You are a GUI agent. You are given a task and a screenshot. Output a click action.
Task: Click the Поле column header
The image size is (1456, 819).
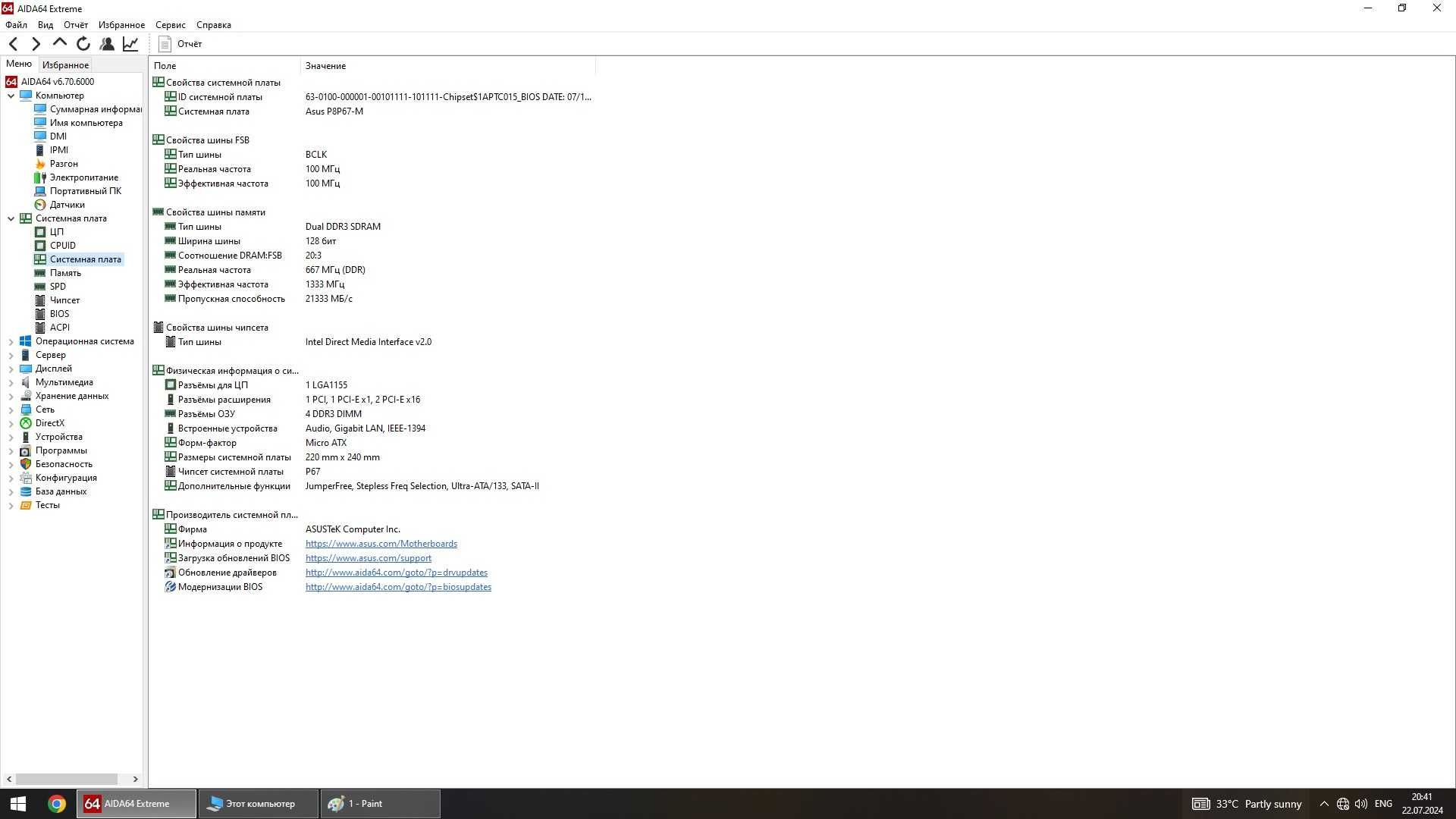click(x=224, y=66)
